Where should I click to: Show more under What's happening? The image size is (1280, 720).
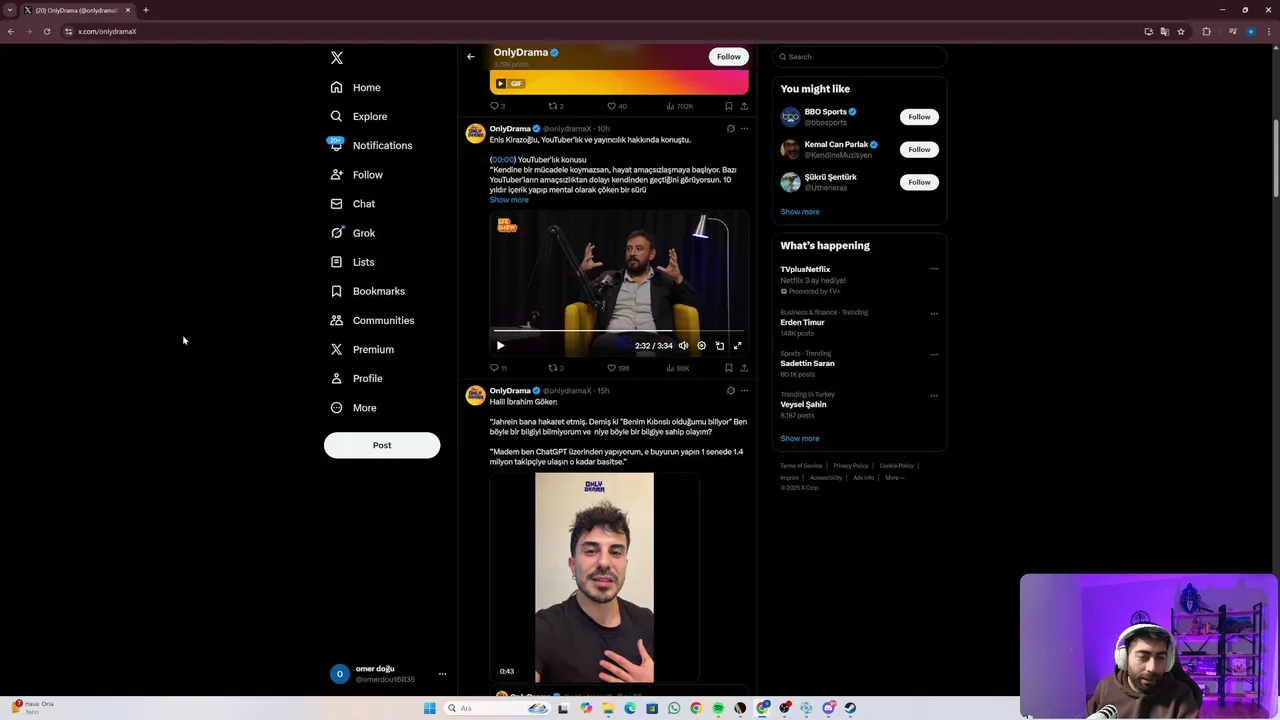[x=800, y=438]
